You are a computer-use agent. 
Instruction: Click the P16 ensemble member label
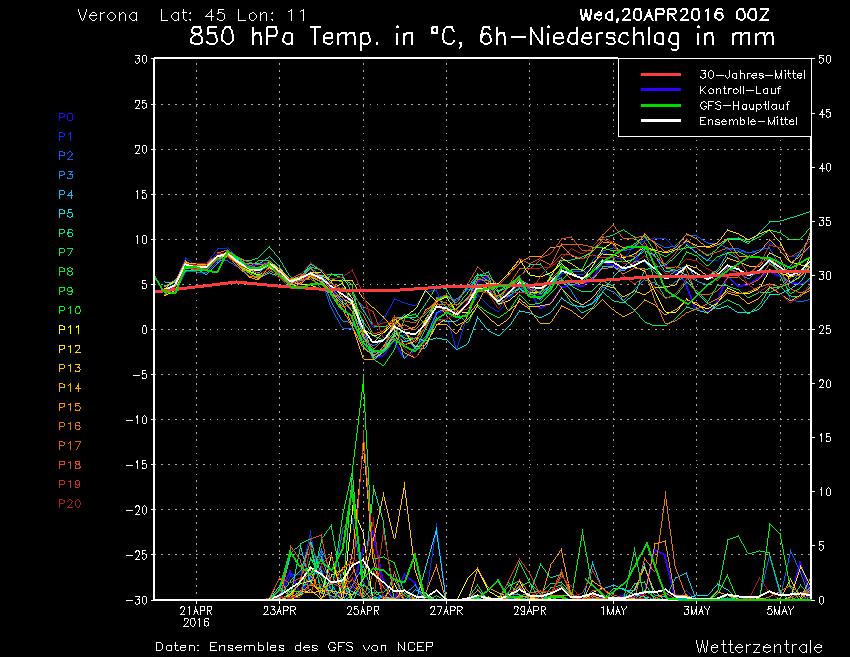[69, 426]
